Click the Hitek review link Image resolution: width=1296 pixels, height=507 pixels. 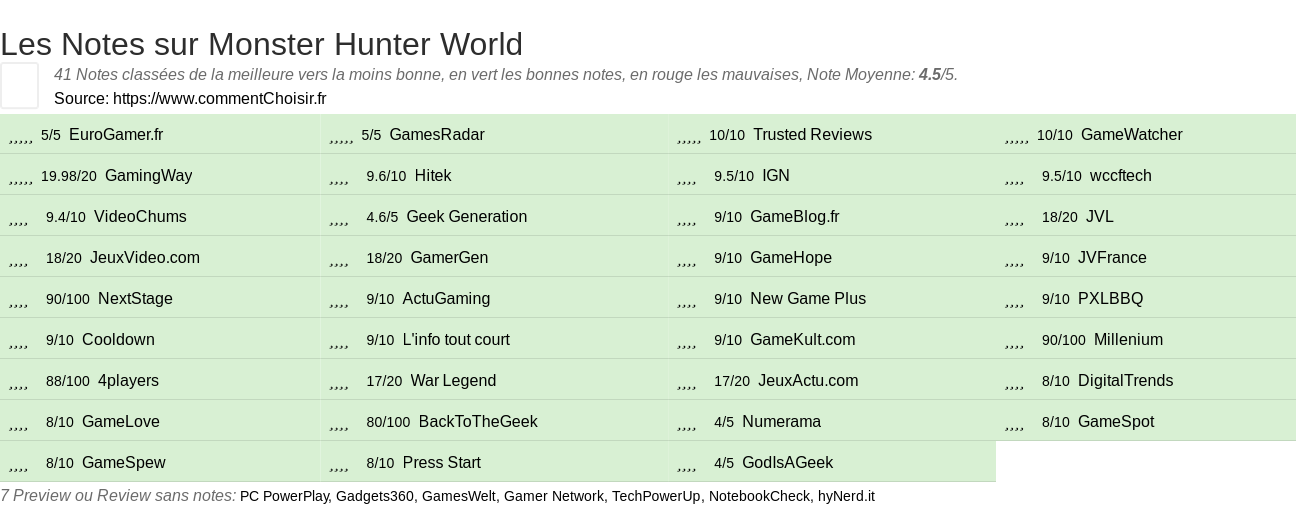point(433,176)
